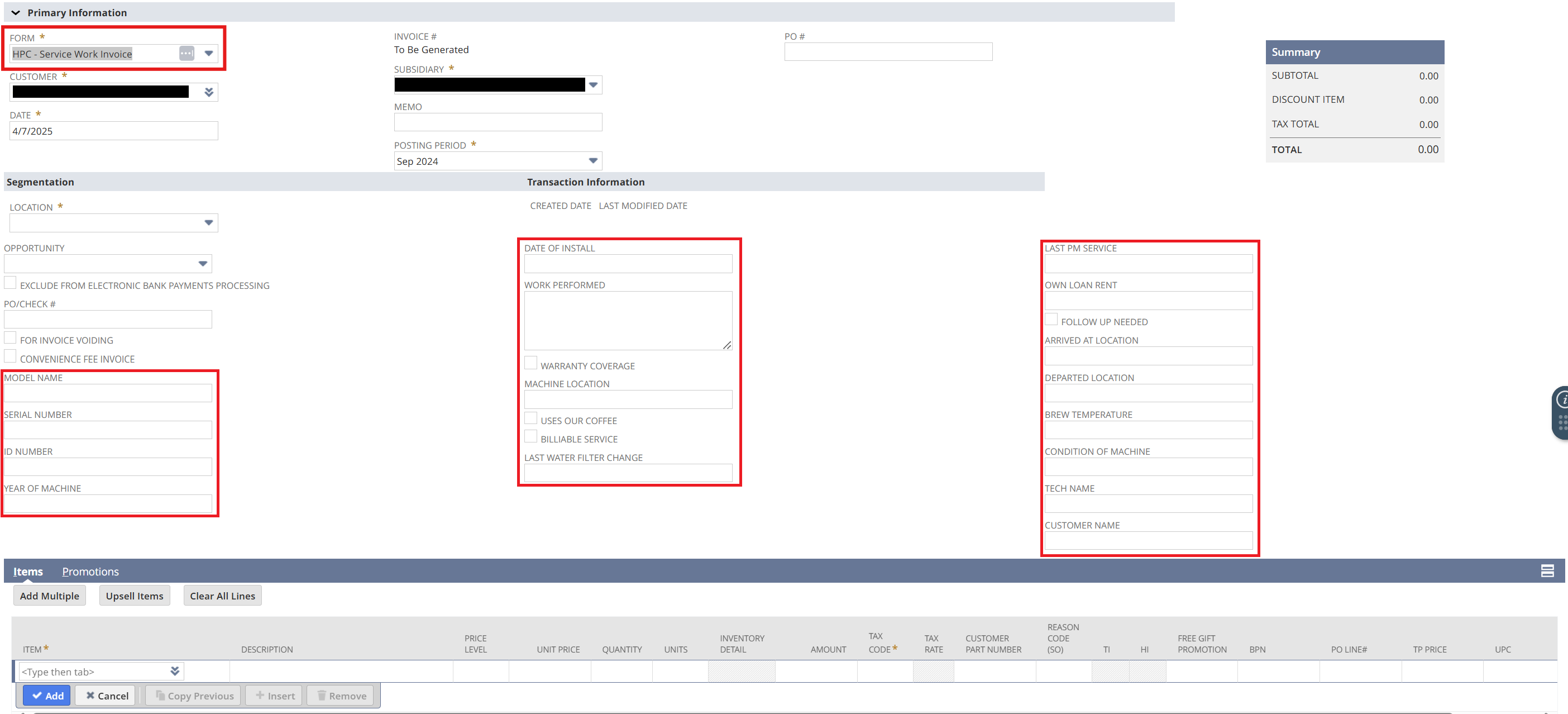
Task: Tick the Billiable Service checkbox
Action: click(531, 436)
